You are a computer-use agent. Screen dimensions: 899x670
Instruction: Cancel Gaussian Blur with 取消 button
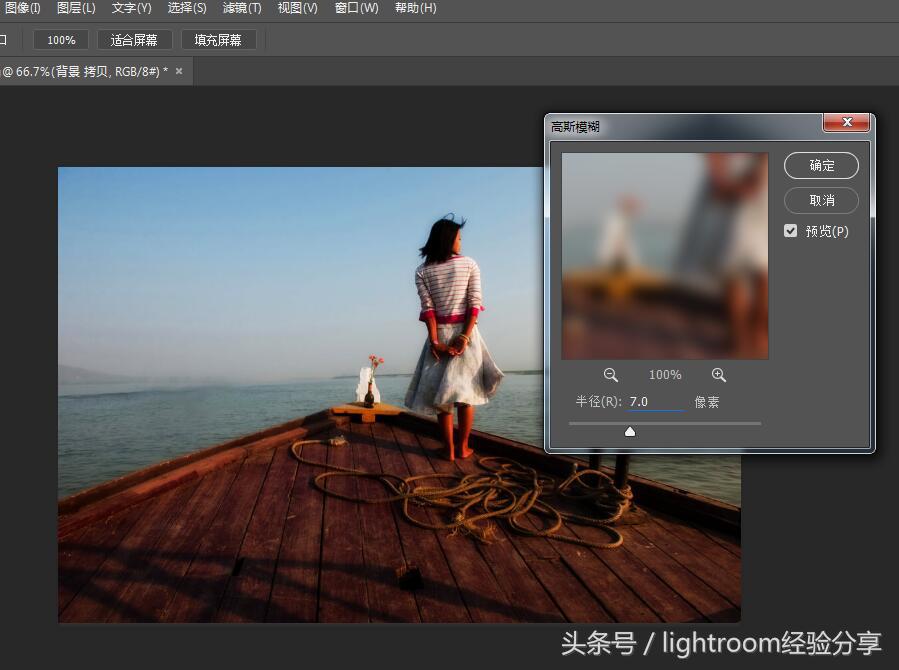(x=821, y=200)
